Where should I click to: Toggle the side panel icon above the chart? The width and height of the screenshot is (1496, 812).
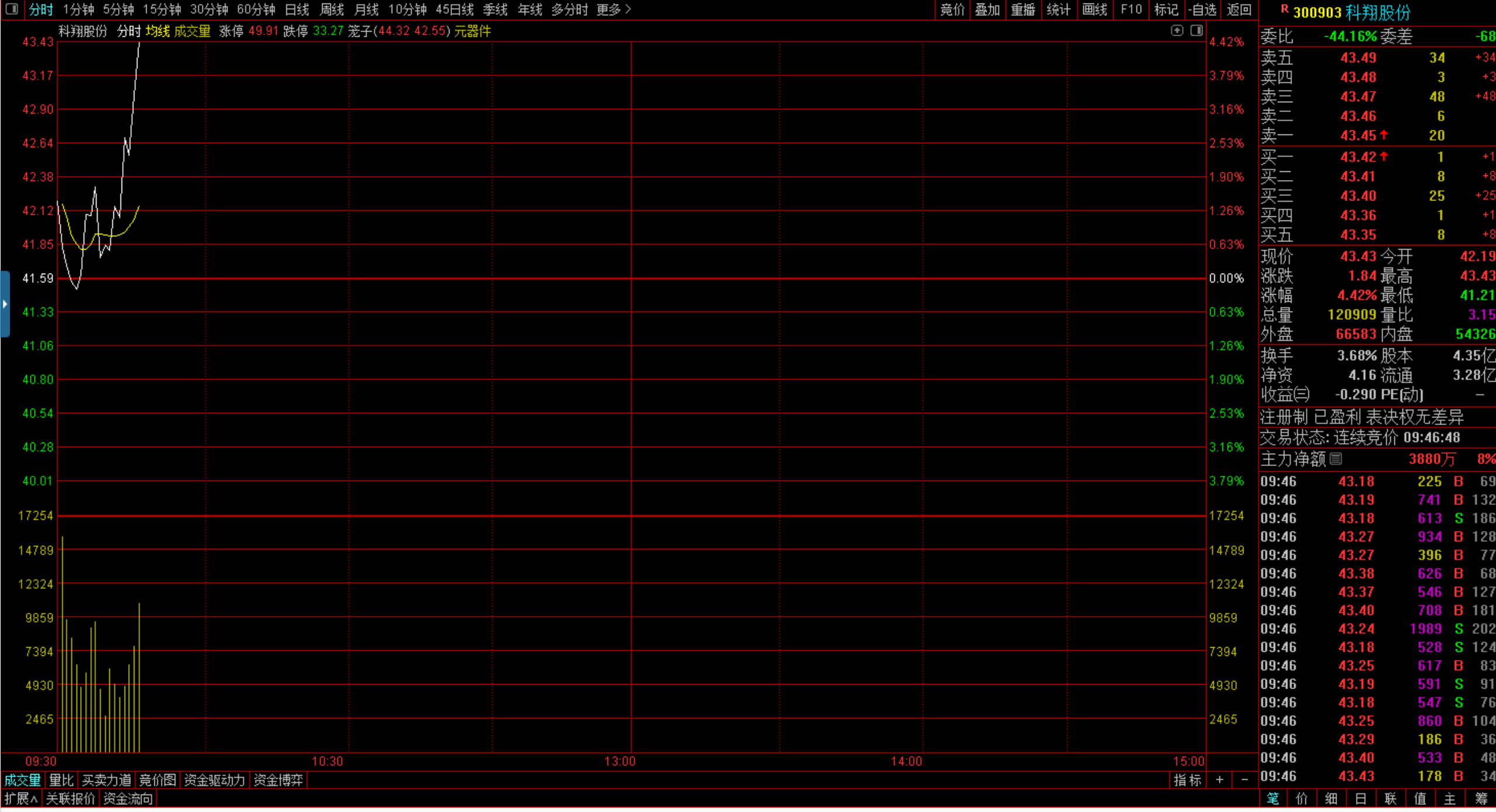tap(1196, 30)
